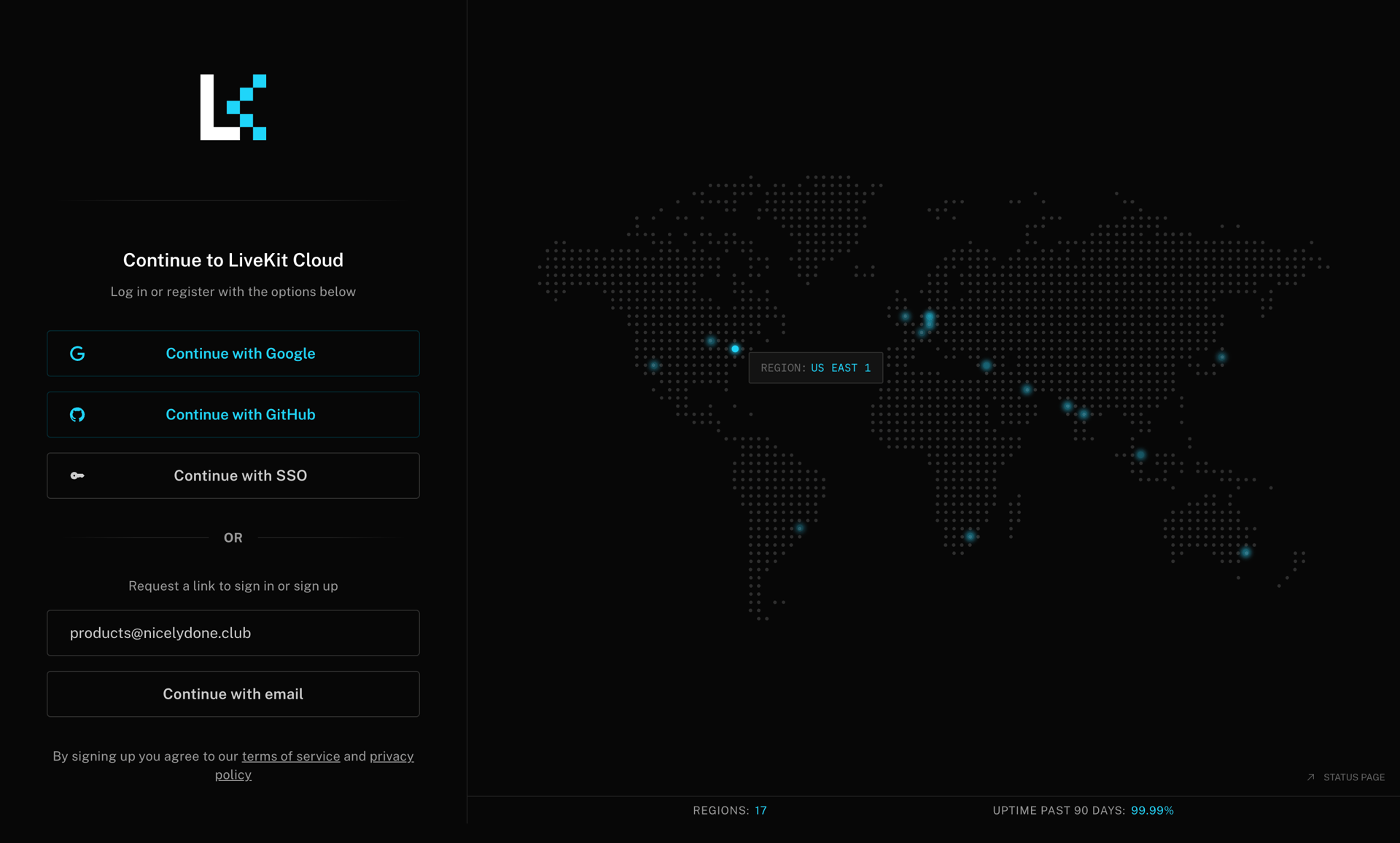Click the Continue with SSO button
Screen dimensions: 1400x843
(233, 475)
